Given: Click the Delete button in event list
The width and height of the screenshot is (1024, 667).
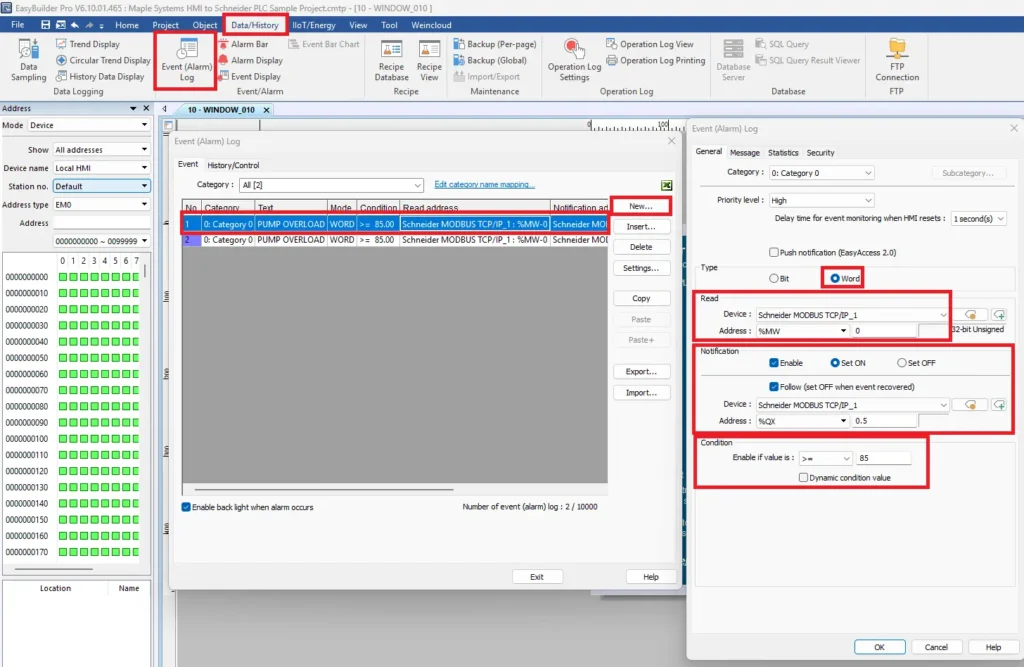Looking at the screenshot, I should (x=641, y=247).
